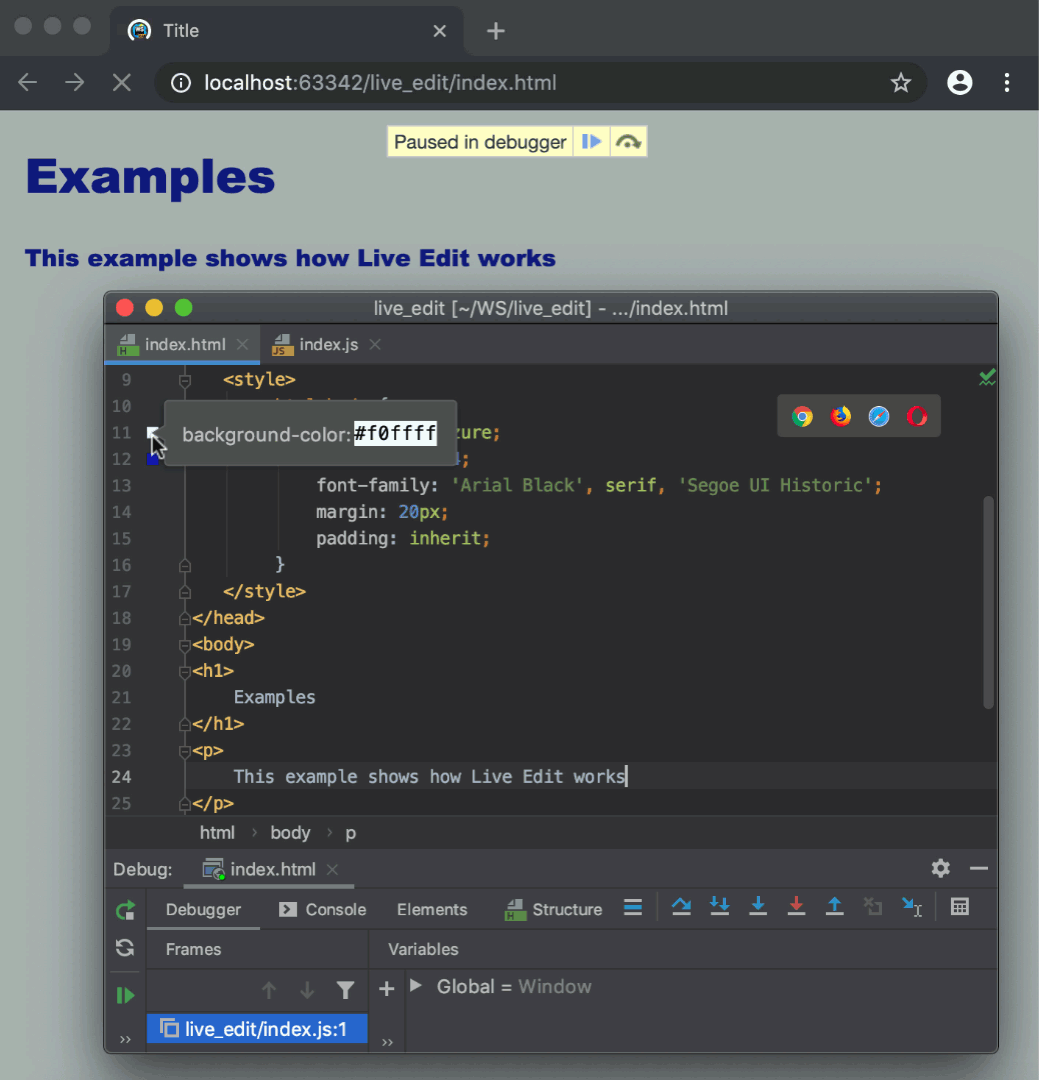Hide the Debug tool window with minimize icon
This screenshot has height=1080, width=1039.
(x=979, y=868)
